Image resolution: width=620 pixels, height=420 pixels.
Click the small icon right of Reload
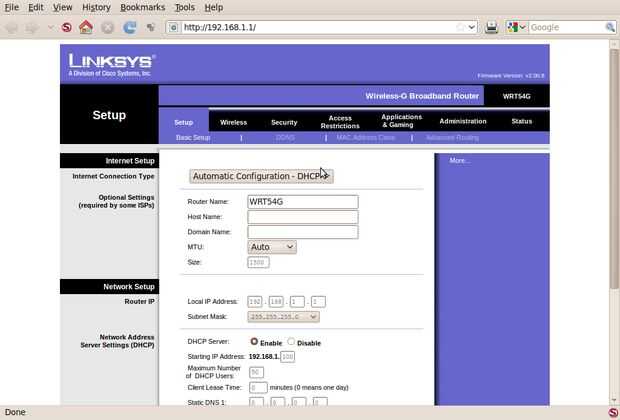(x=151, y=27)
